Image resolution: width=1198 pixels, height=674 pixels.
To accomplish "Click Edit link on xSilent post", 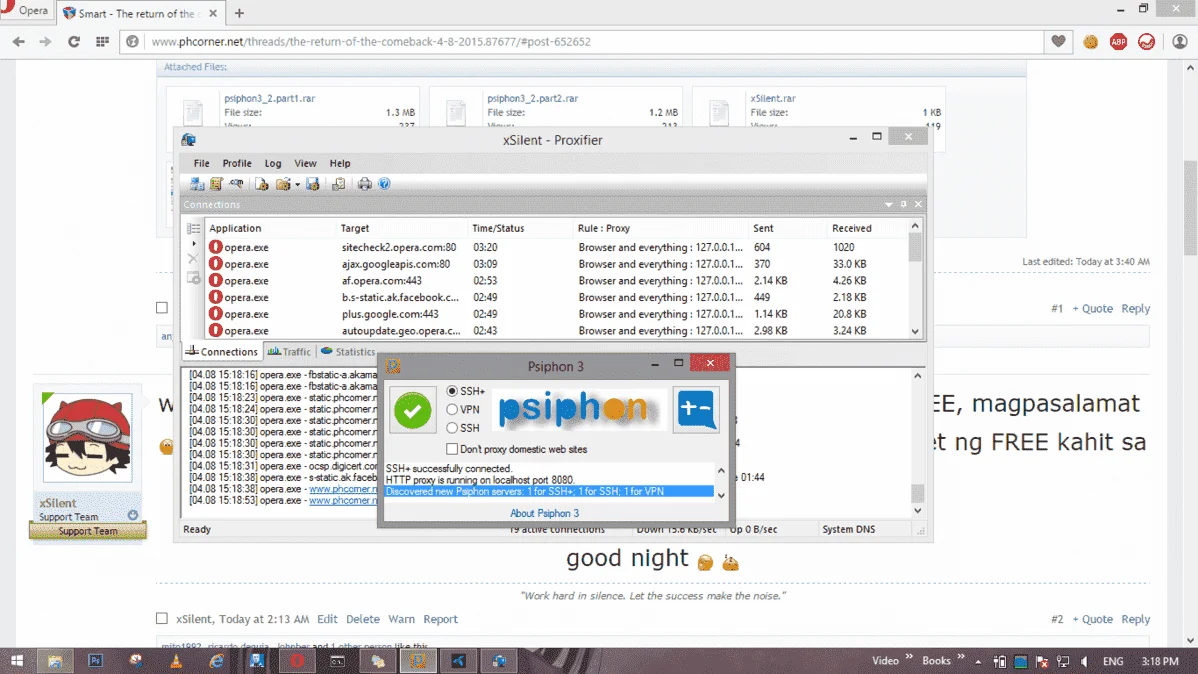I will 327,619.
